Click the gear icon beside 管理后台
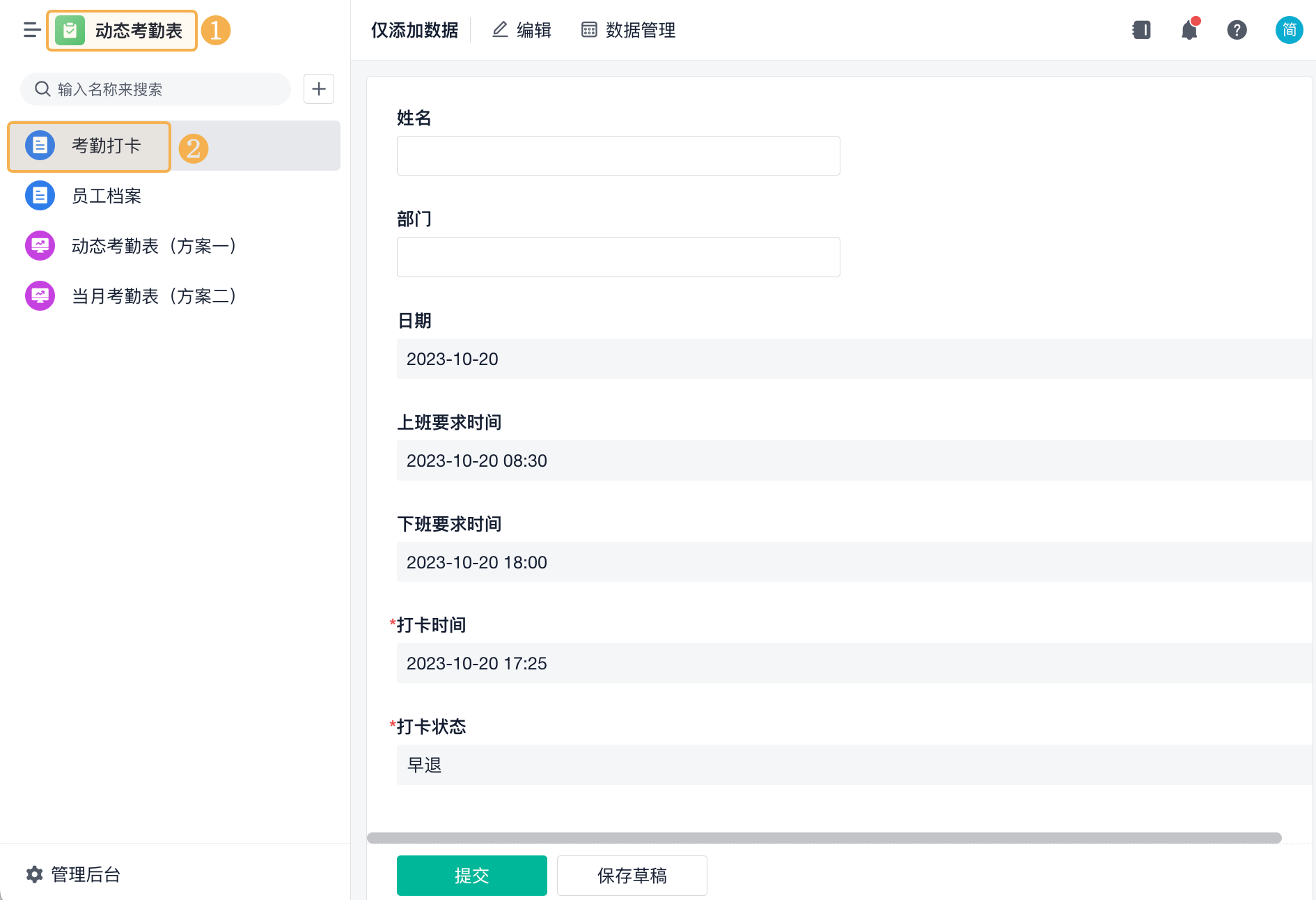The height and width of the screenshot is (900, 1316). tap(34, 874)
